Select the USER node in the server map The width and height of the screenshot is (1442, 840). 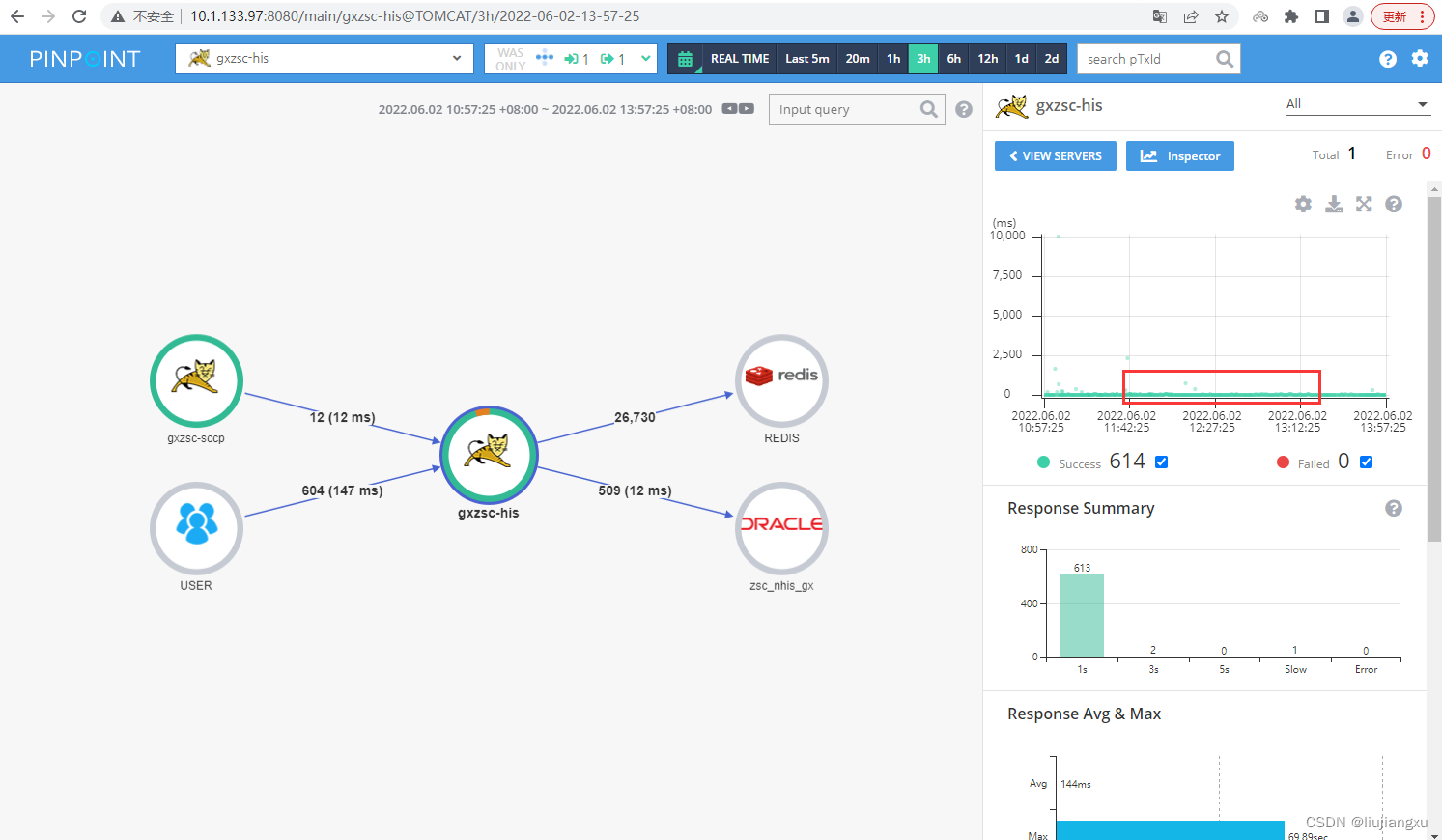pos(196,528)
